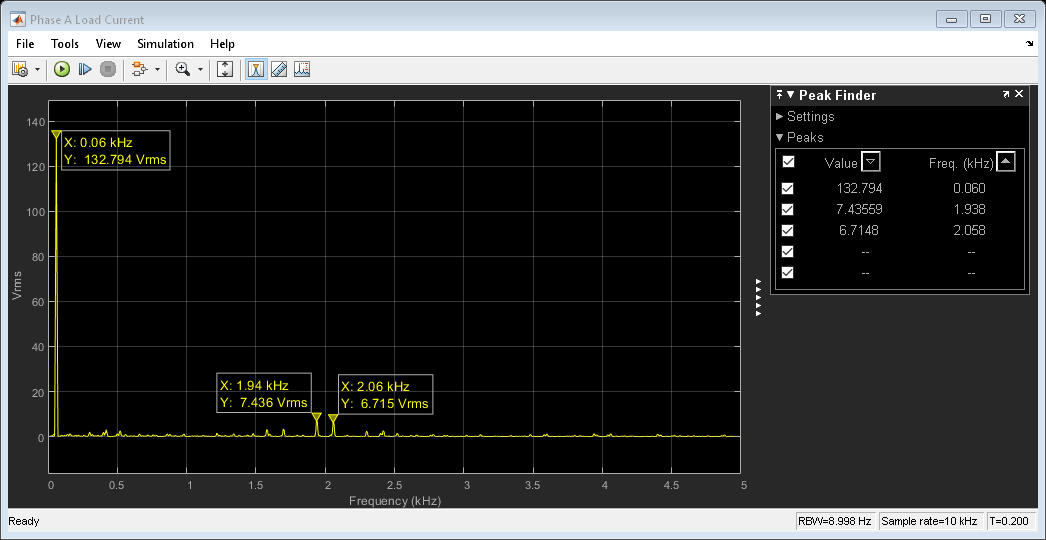Open the zoom tool dropdown arrow
Image resolution: width=1046 pixels, height=540 pixels.
pyautogui.click(x=199, y=69)
